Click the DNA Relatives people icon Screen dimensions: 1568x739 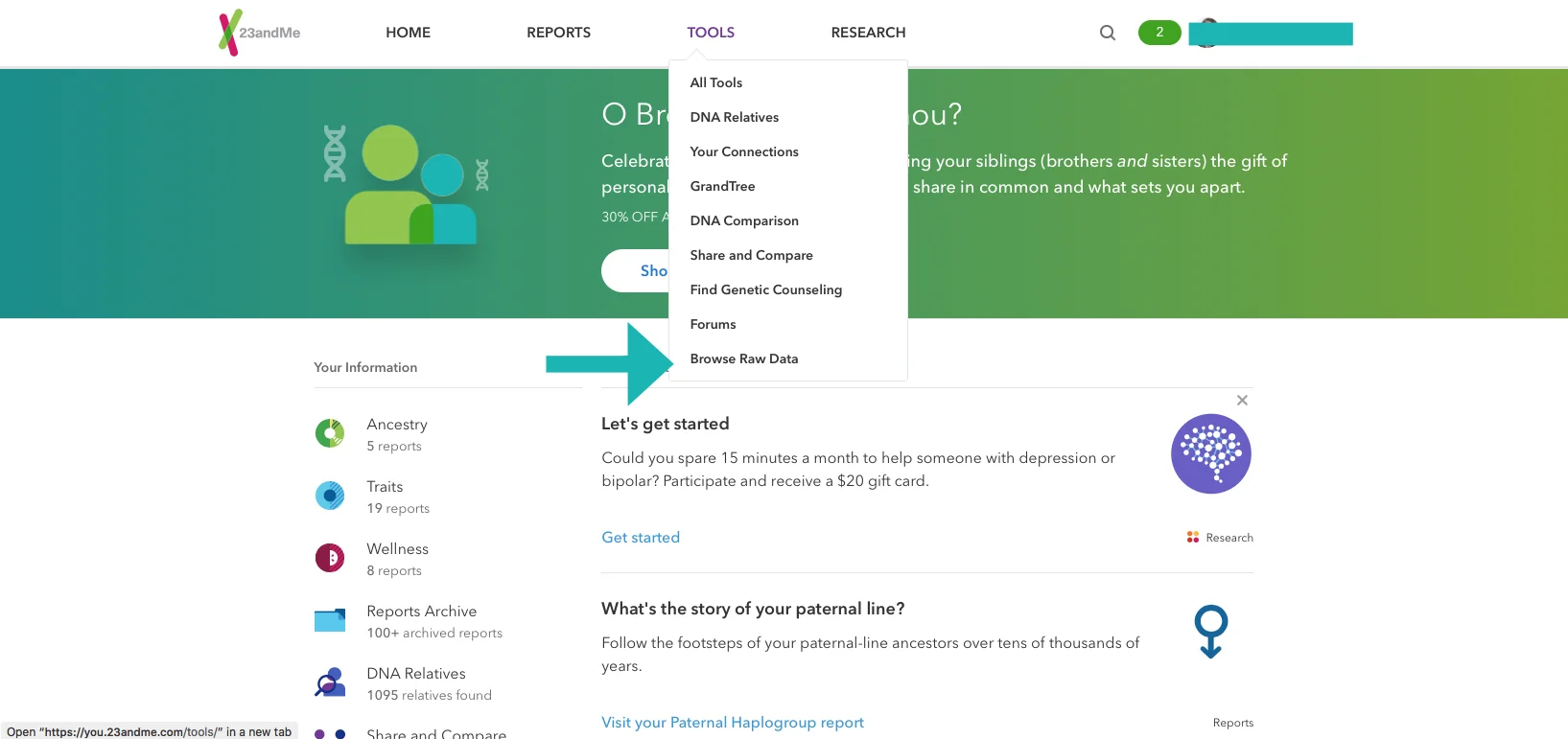click(330, 682)
